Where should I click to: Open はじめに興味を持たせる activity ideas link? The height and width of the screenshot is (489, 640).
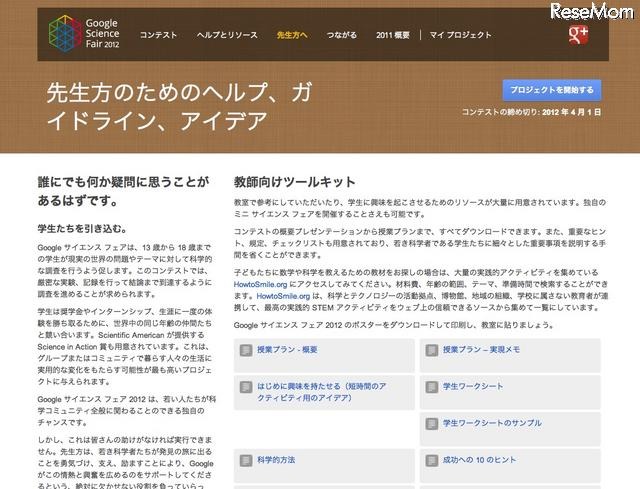[322, 392]
